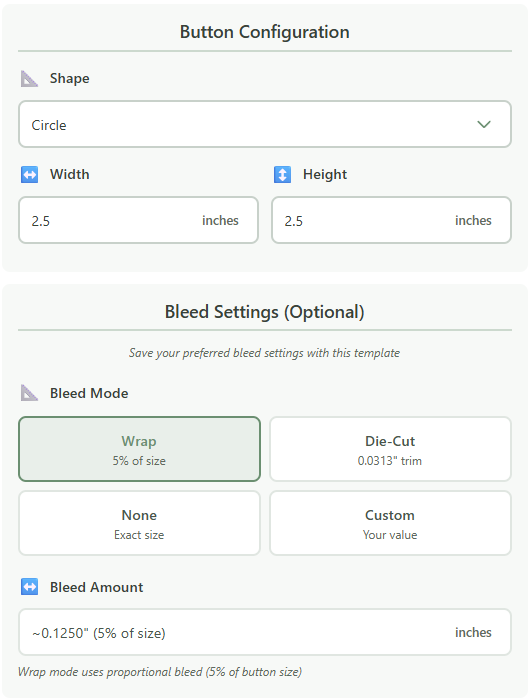Image resolution: width=529 pixels, height=699 pixels.
Task: Click the Bleed Settings (Optional) heading
Action: point(265,312)
